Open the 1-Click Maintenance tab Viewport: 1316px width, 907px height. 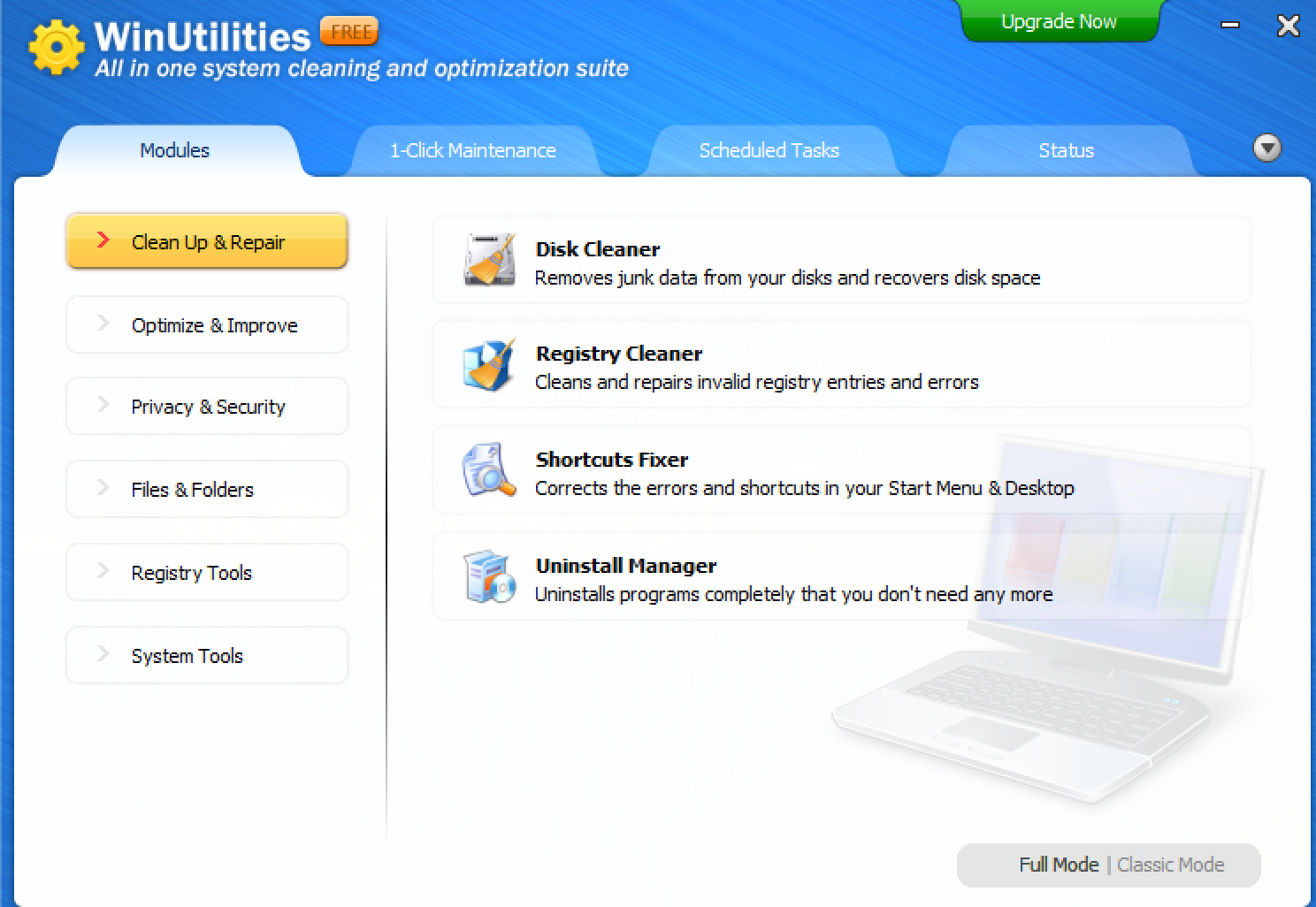pyautogui.click(x=473, y=150)
